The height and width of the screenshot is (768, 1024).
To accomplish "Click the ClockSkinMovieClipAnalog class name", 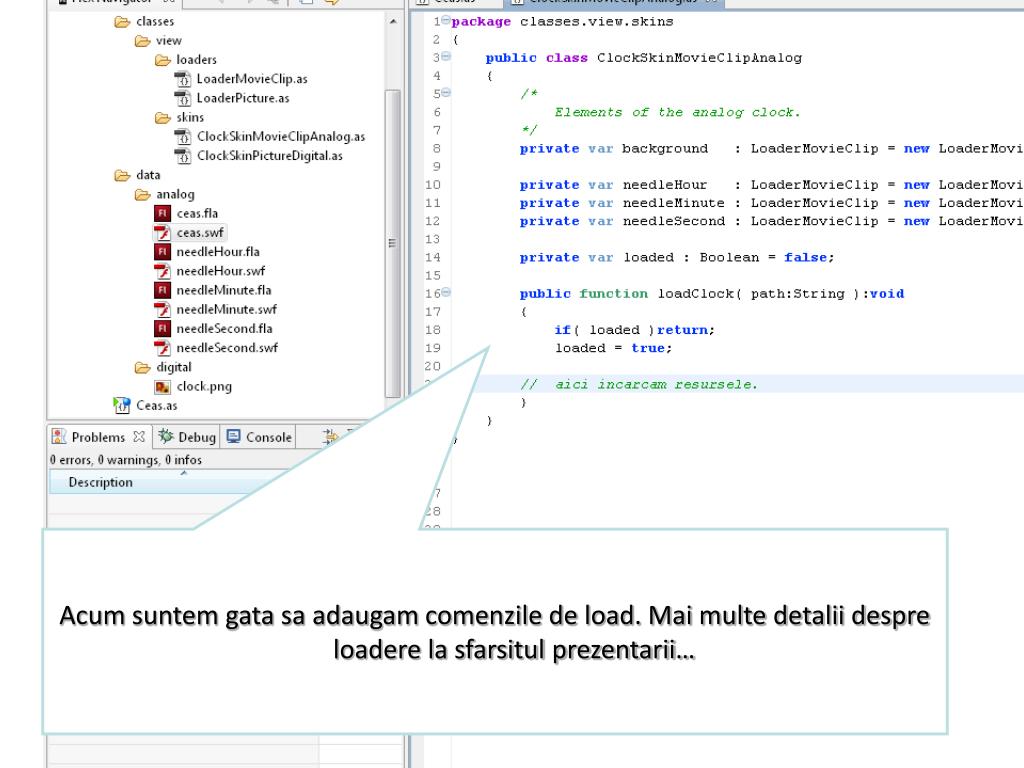I will (x=699, y=58).
